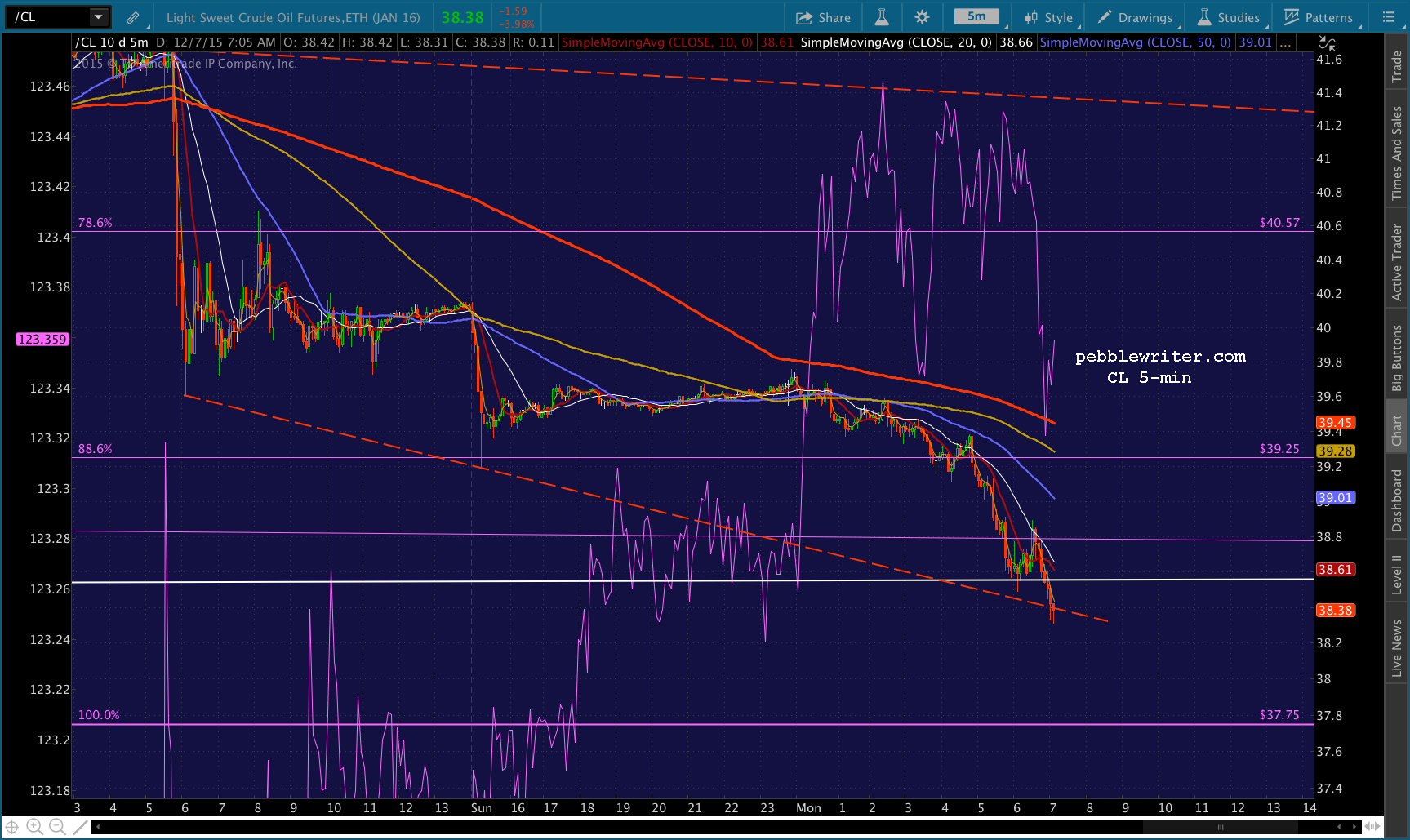1410x840 pixels.
Task: Click the expand time axis icon at bottom right
Action: point(1373,827)
